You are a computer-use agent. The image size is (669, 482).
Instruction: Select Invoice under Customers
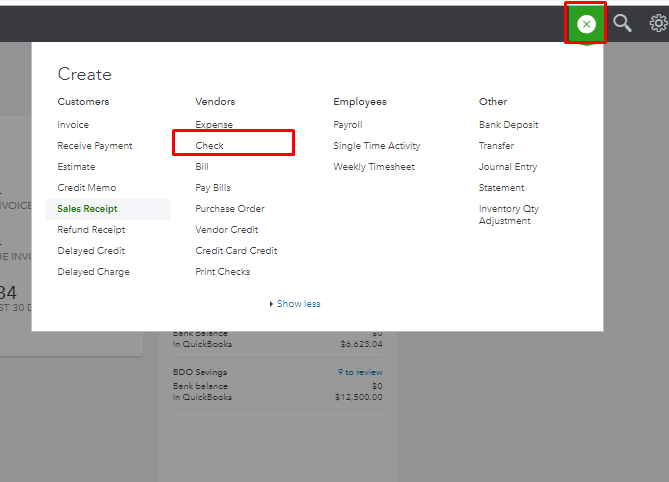pos(73,125)
